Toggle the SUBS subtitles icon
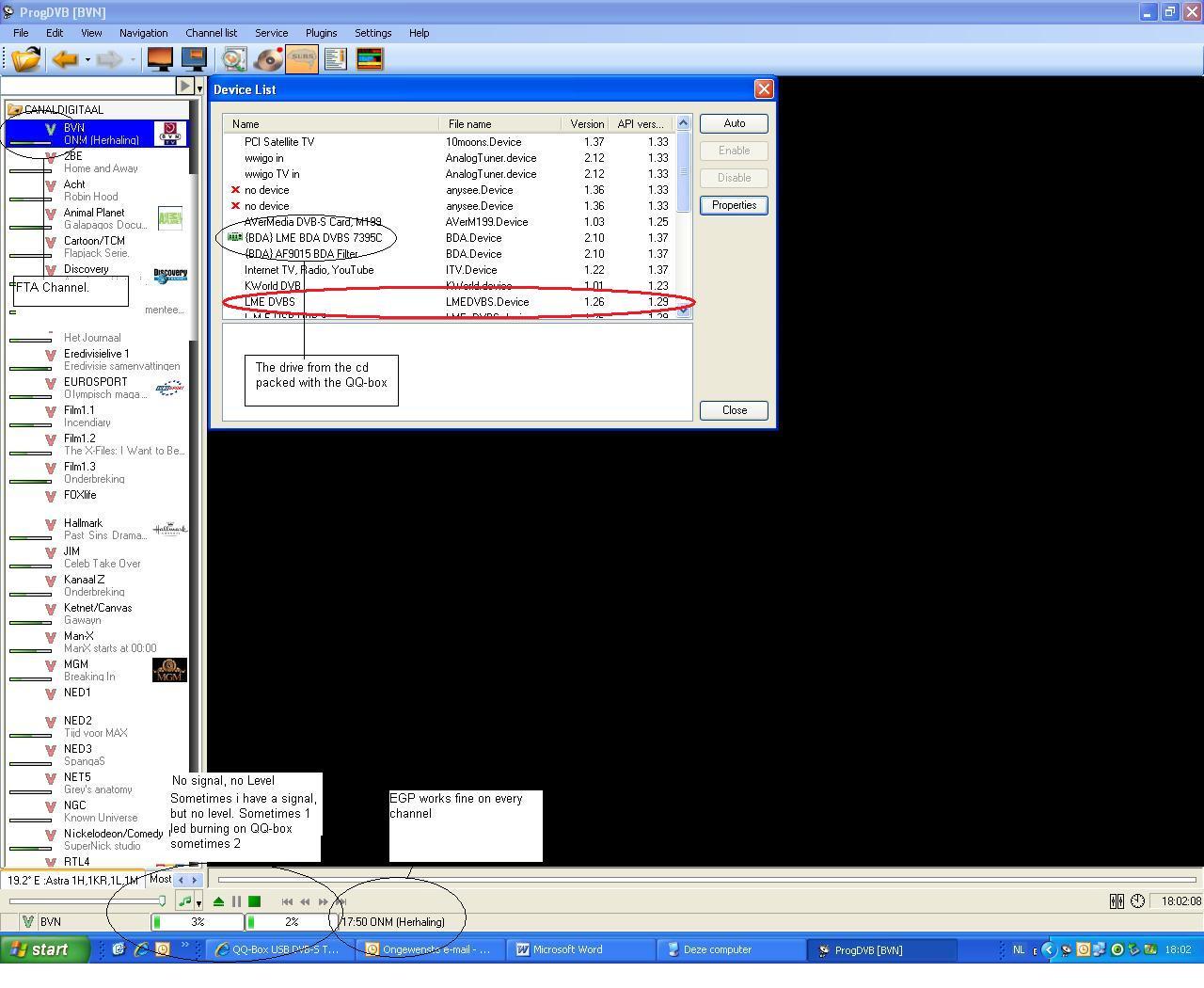The height and width of the screenshot is (988, 1204). click(x=302, y=59)
